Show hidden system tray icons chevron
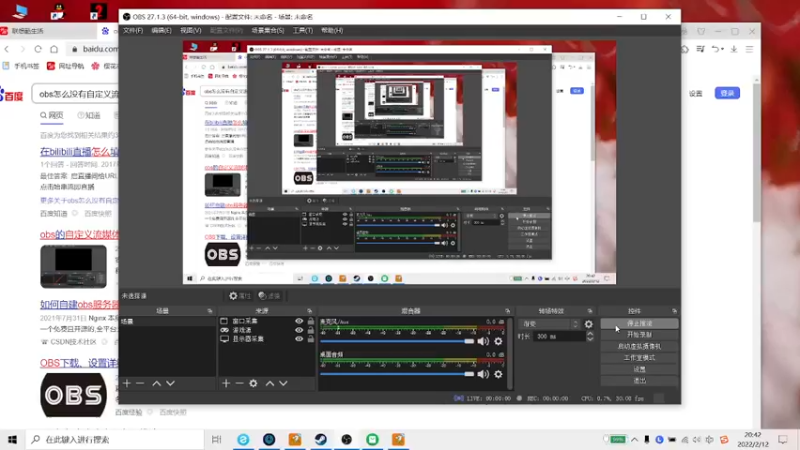 click(x=634, y=439)
